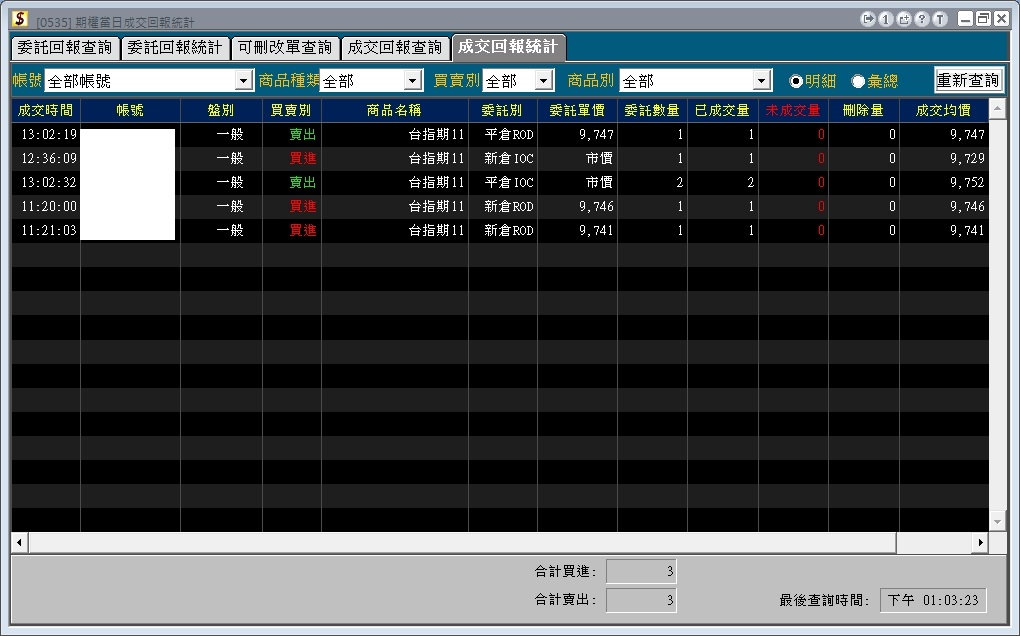The height and width of the screenshot is (636, 1020).
Task: Close the window using the X button
Action: pyautogui.click(x=1001, y=19)
